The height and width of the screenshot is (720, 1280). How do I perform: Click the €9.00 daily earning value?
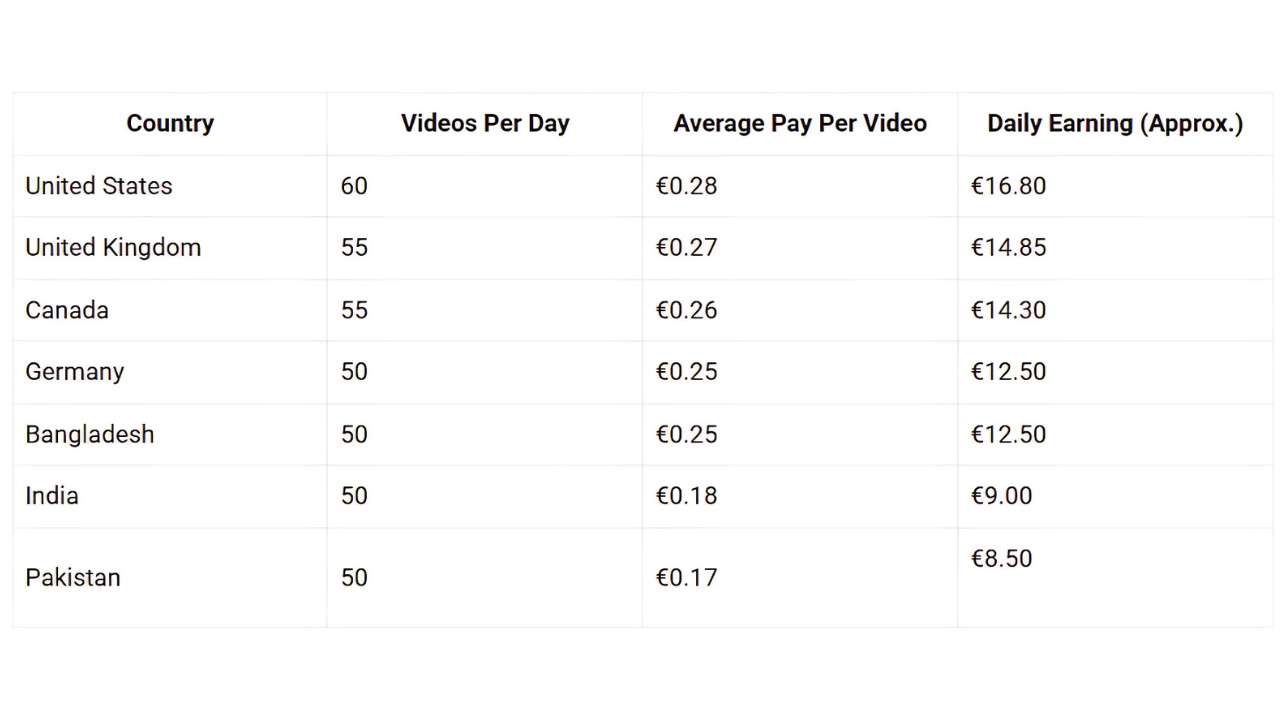point(1001,496)
